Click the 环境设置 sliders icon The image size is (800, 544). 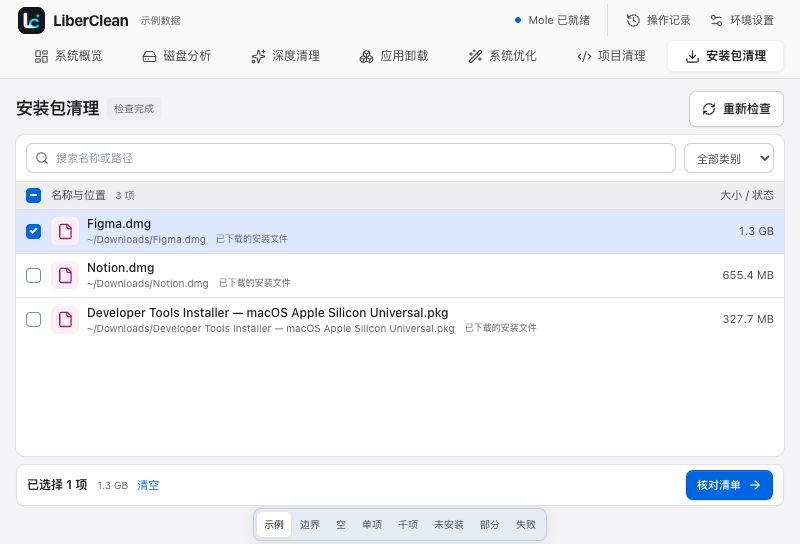coord(716,20)
